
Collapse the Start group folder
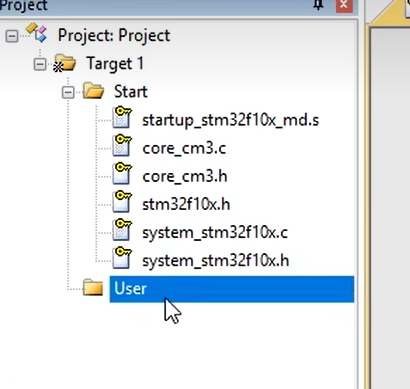coord(68,92)
